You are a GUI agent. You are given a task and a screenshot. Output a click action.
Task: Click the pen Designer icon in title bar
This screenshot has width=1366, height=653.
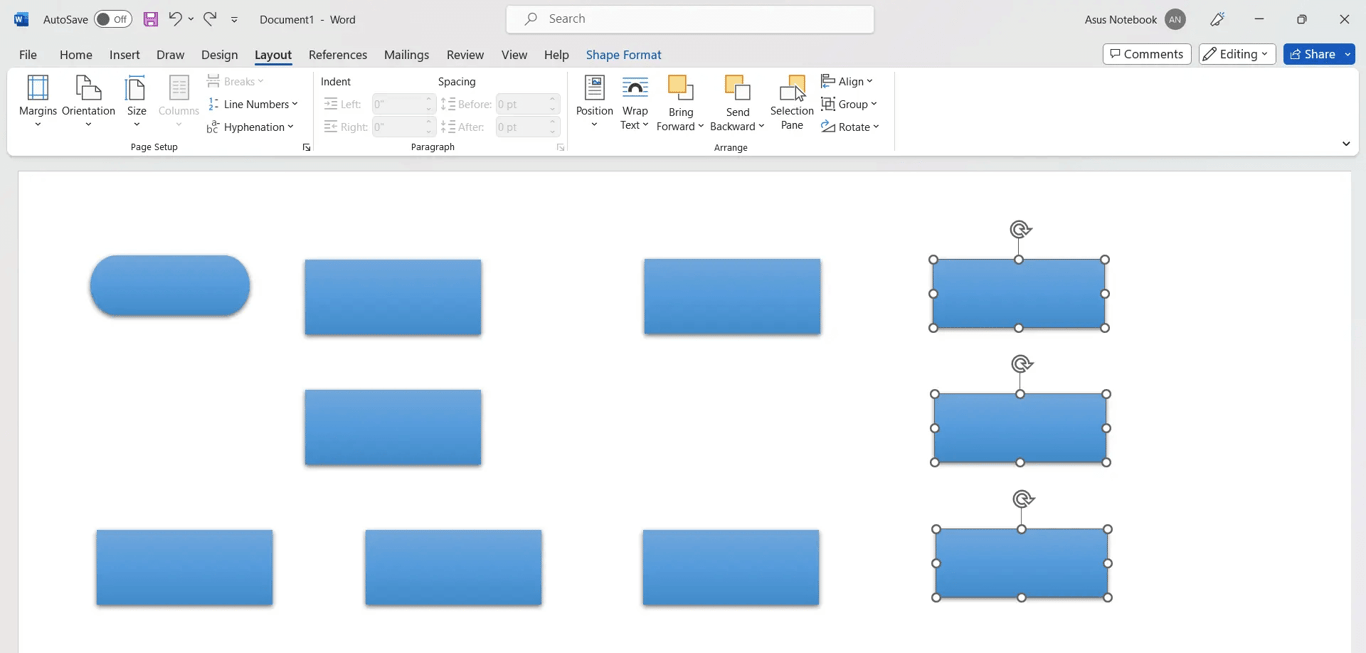click(x=1217, y=19)
